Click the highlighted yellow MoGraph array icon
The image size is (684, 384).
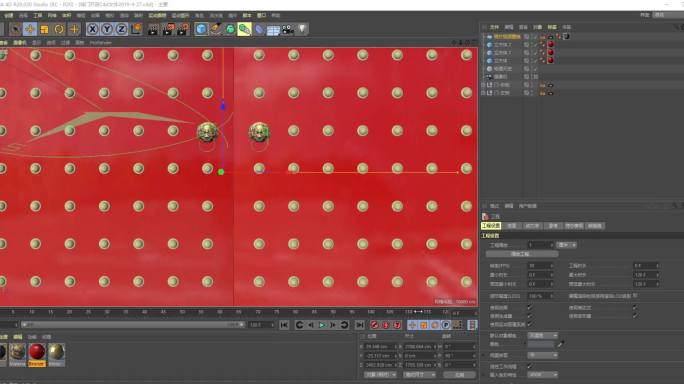pos(244,29)
